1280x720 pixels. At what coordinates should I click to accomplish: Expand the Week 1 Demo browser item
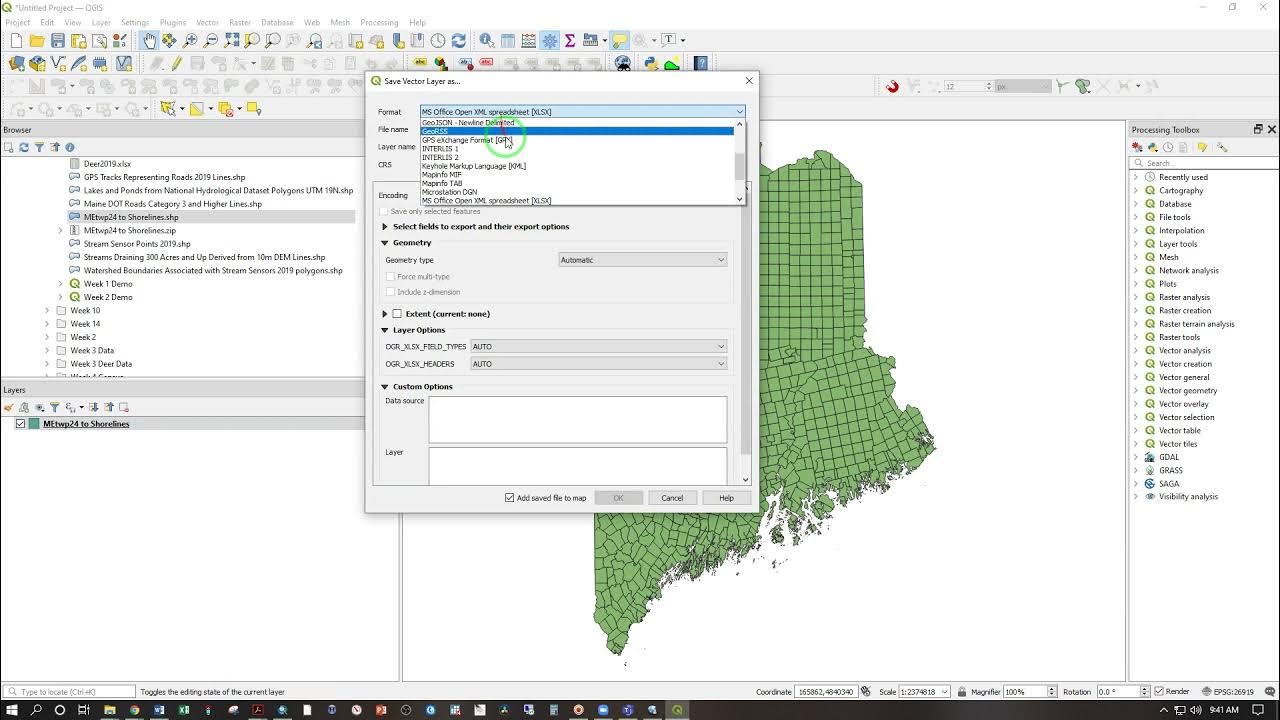[x=61, y=284]
